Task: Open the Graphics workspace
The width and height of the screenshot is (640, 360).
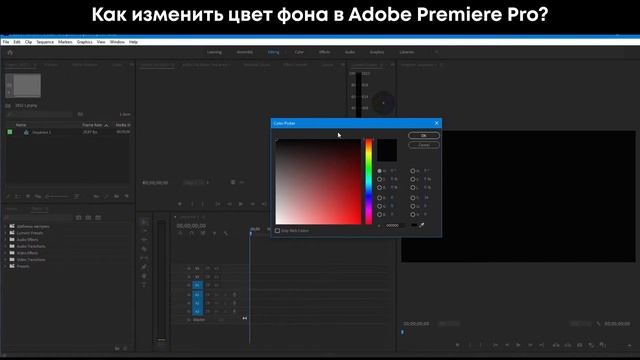Action: coord(377,52)
